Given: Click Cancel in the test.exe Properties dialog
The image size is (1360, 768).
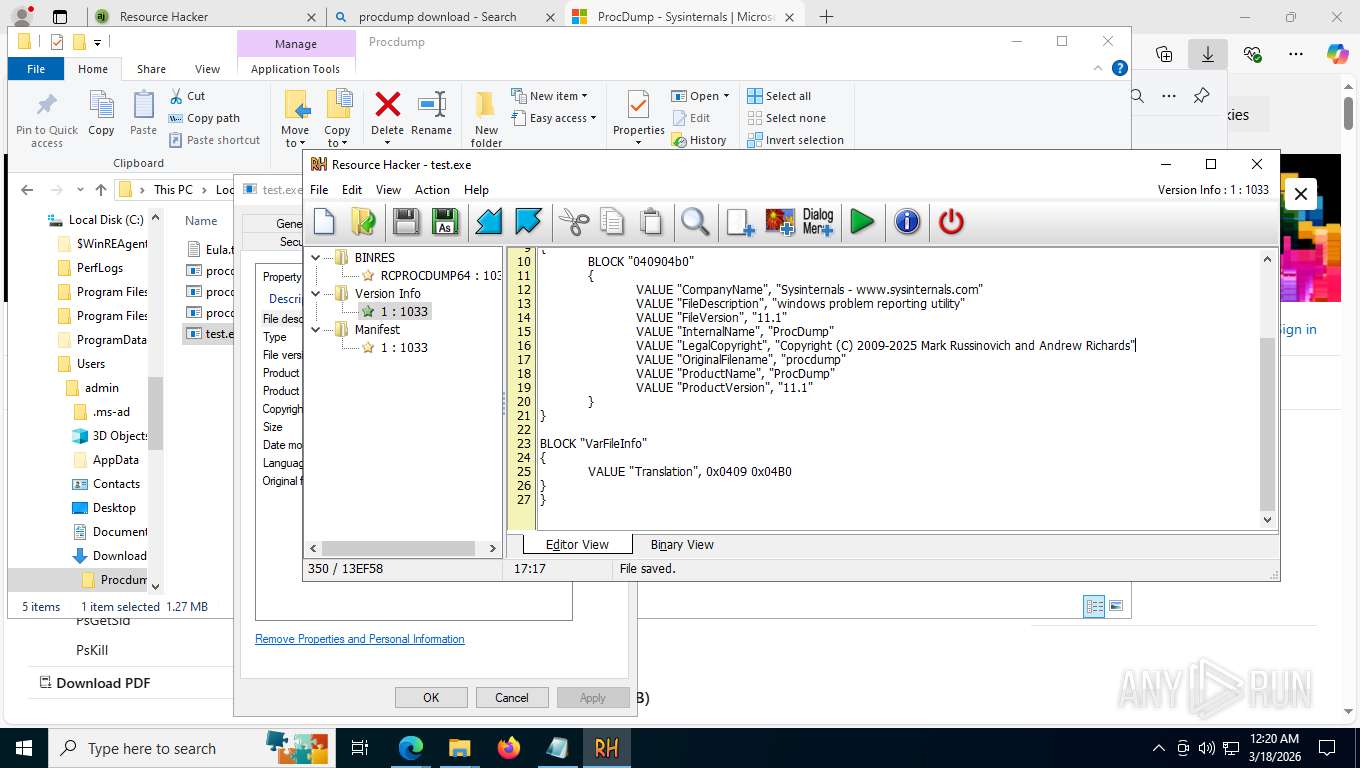Looking at the screenshot, I should (512, 697).
